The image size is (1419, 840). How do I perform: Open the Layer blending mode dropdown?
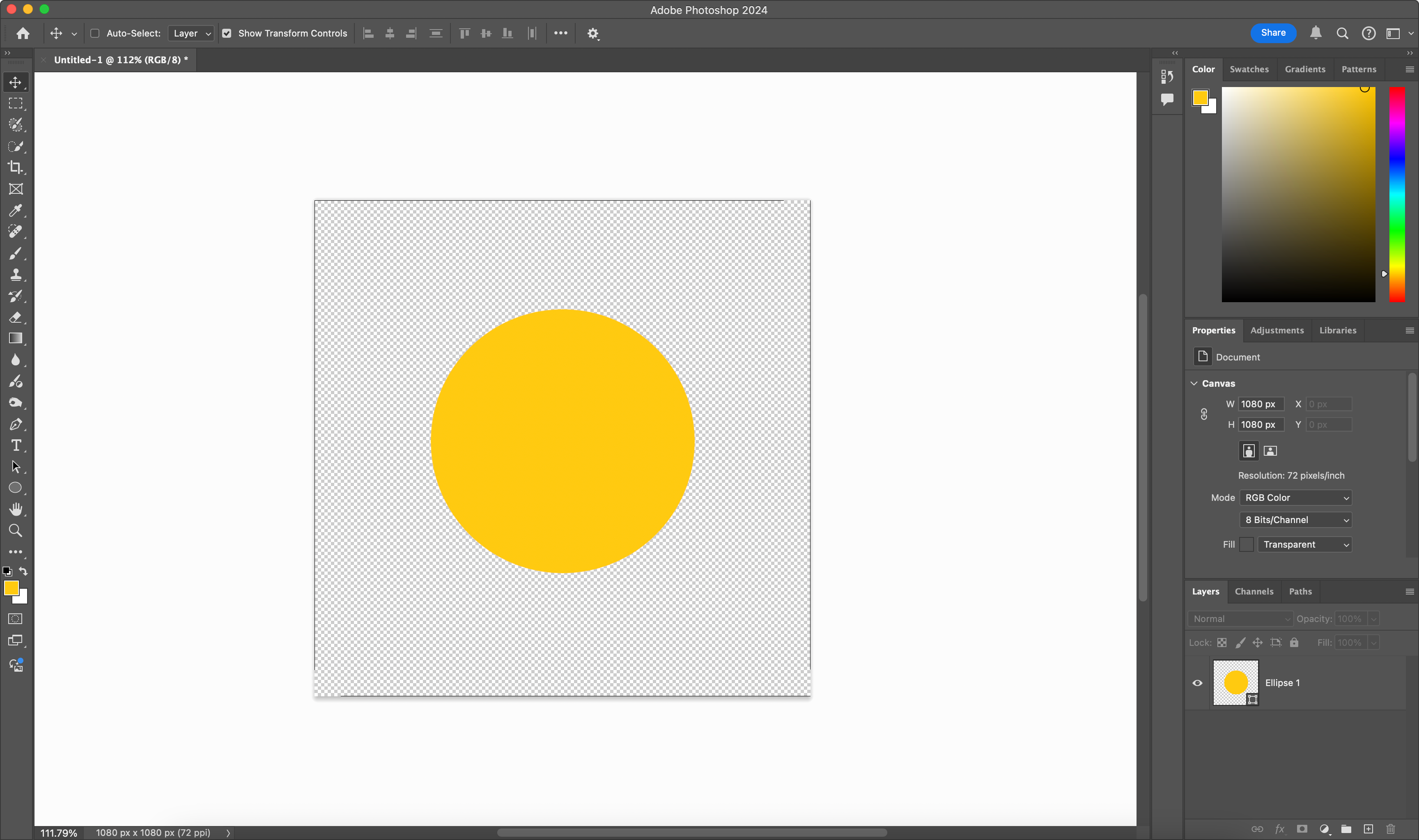pyautogui.click(x=1240, y=619)
